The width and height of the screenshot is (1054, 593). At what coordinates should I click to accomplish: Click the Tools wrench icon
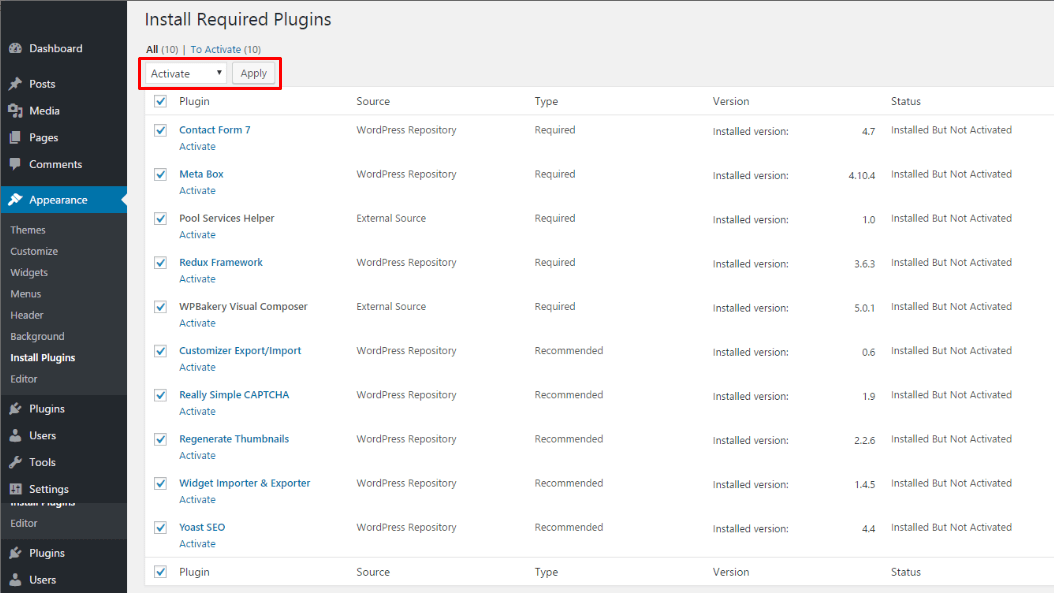[15, 462]
